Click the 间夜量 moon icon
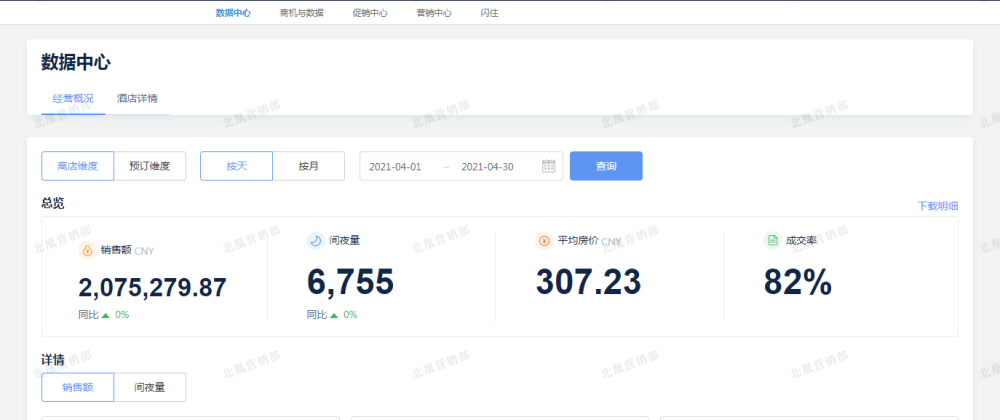 [x=316, y=240]
